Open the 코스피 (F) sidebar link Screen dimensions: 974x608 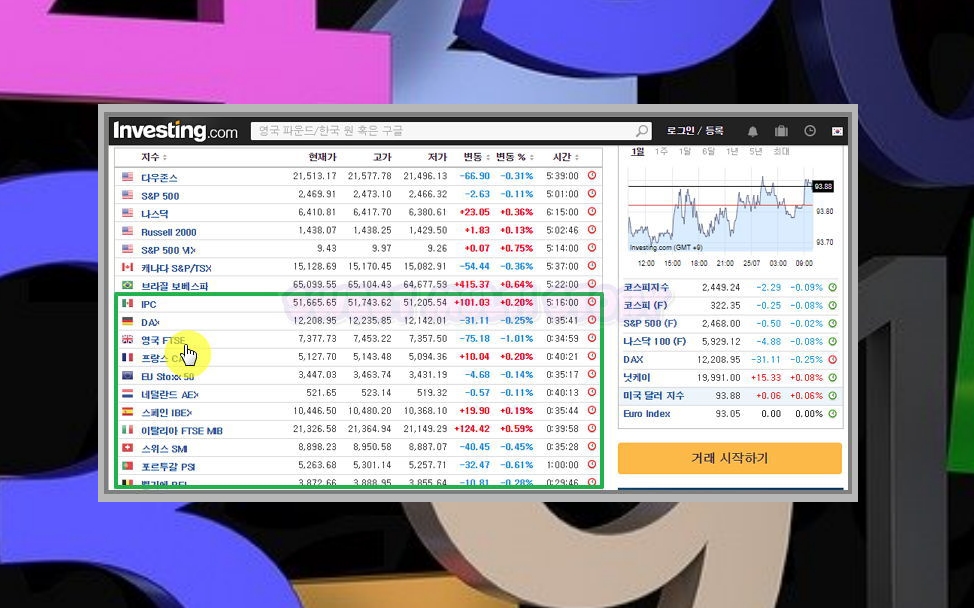645,306
